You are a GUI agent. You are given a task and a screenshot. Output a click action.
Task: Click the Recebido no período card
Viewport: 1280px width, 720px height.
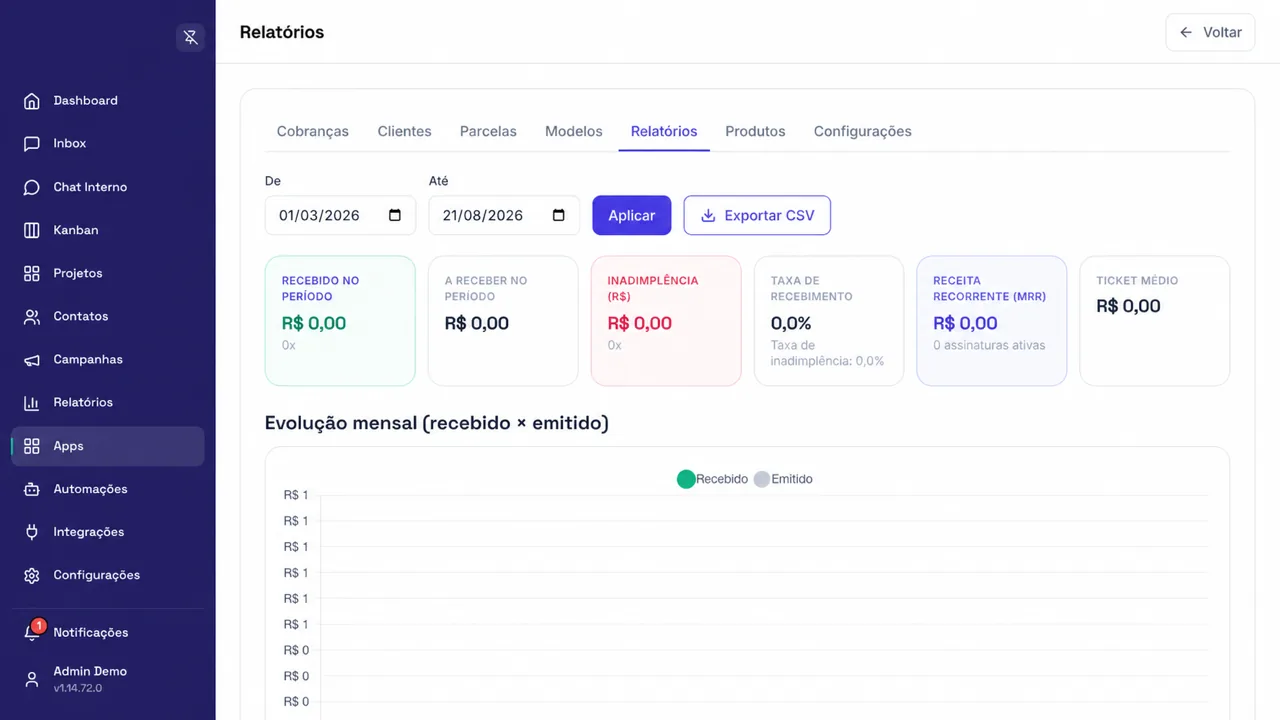[x=340, y=321]
